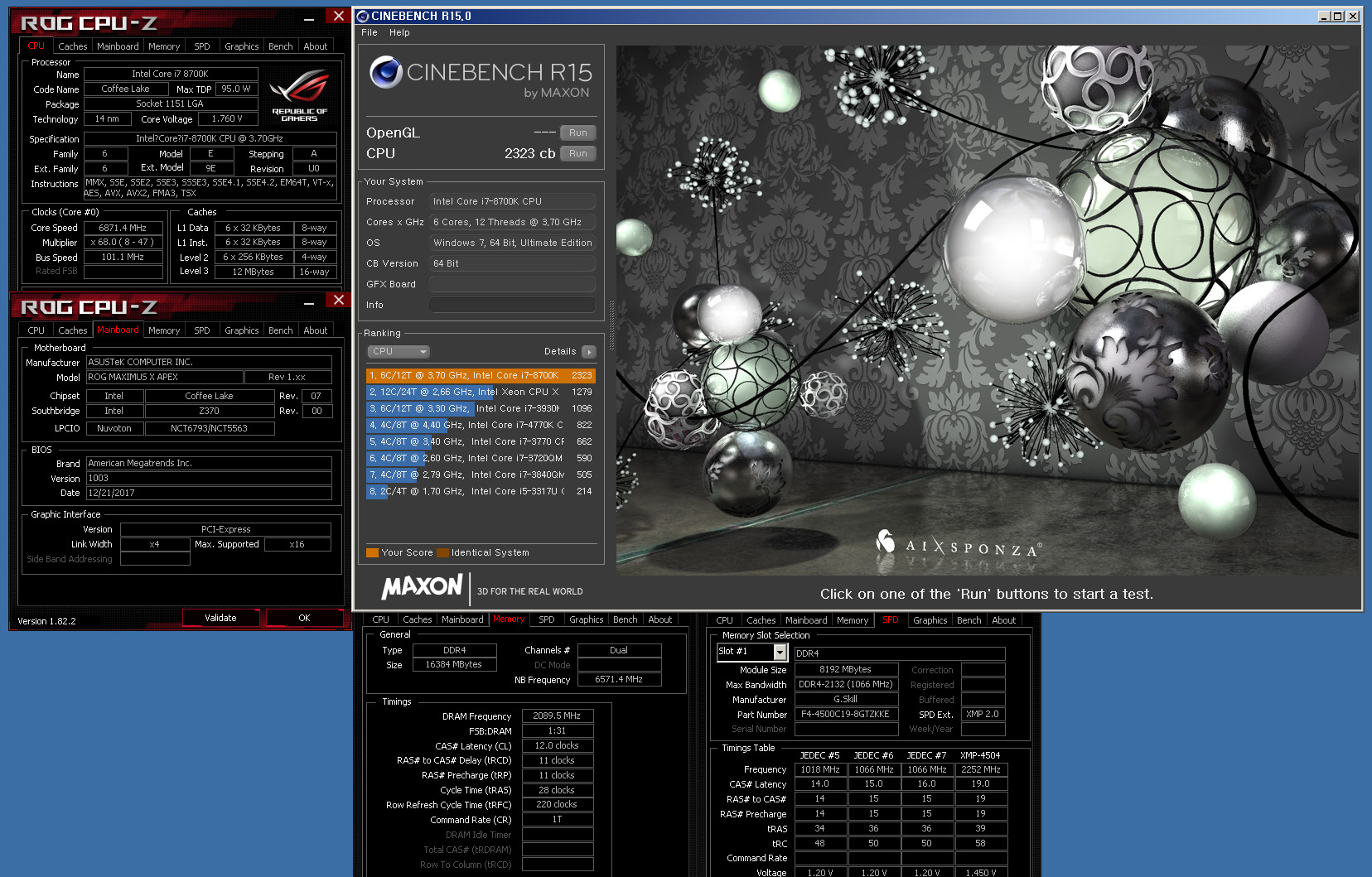Click the Core Voltage value 1.760 V
The height and width of the screenshot is (877, 1372).
(227, 118)
